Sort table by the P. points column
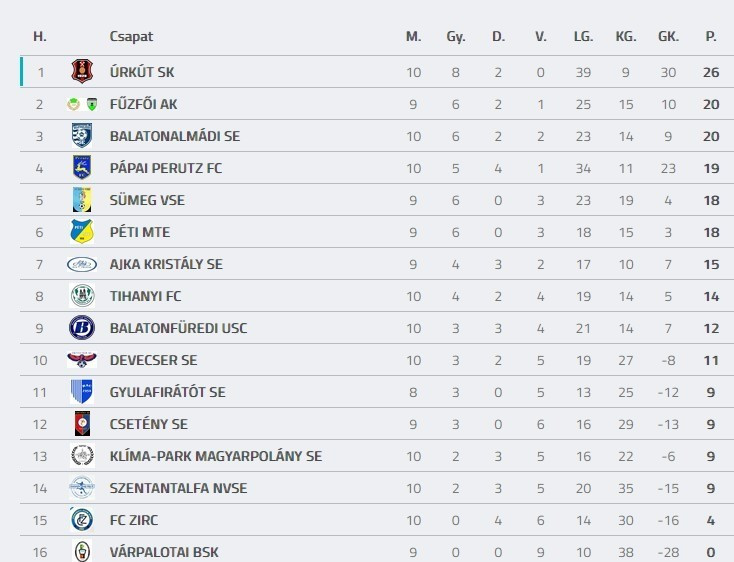 point(711,36)
